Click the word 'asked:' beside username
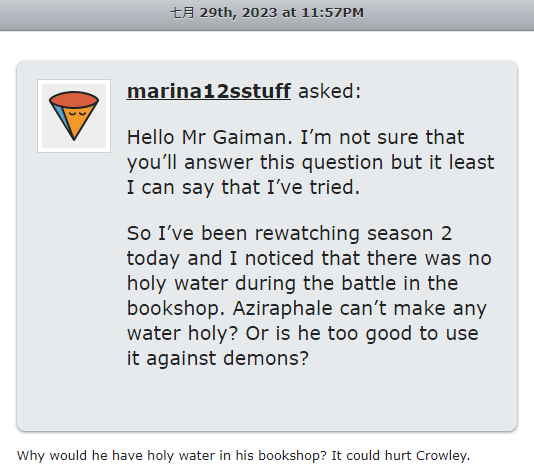This screenshot has width=534, height=474. (330, 91)
